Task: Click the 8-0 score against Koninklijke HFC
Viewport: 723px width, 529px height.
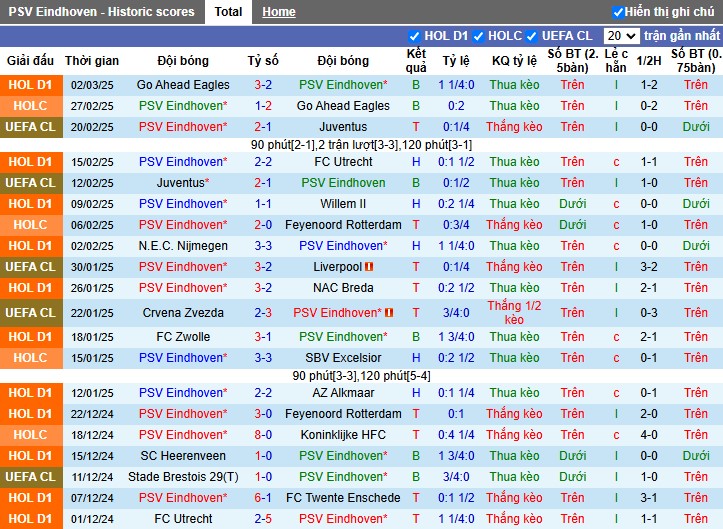Action: 263,435
